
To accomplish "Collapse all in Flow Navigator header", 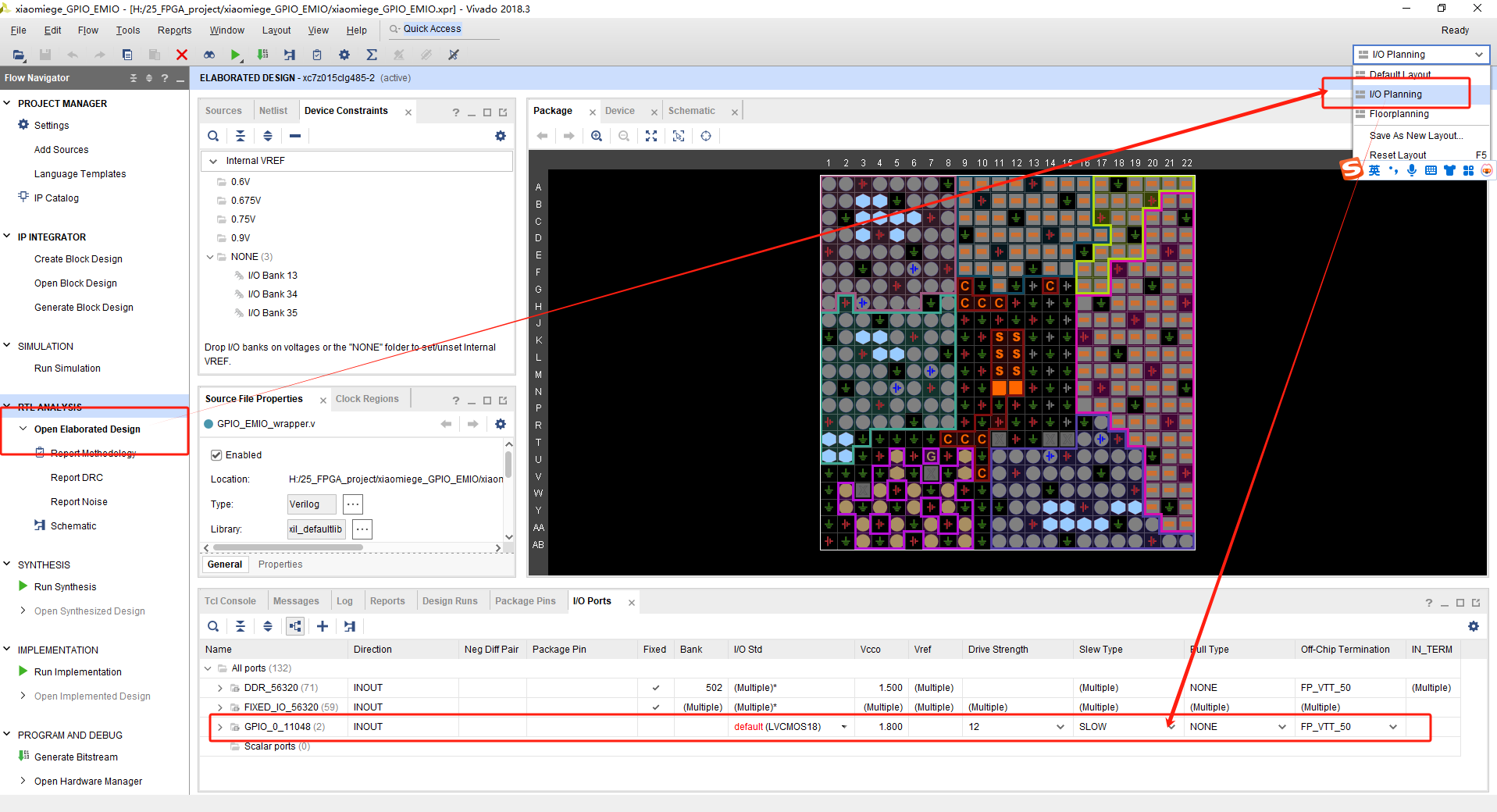I will [x=134, y=78].
